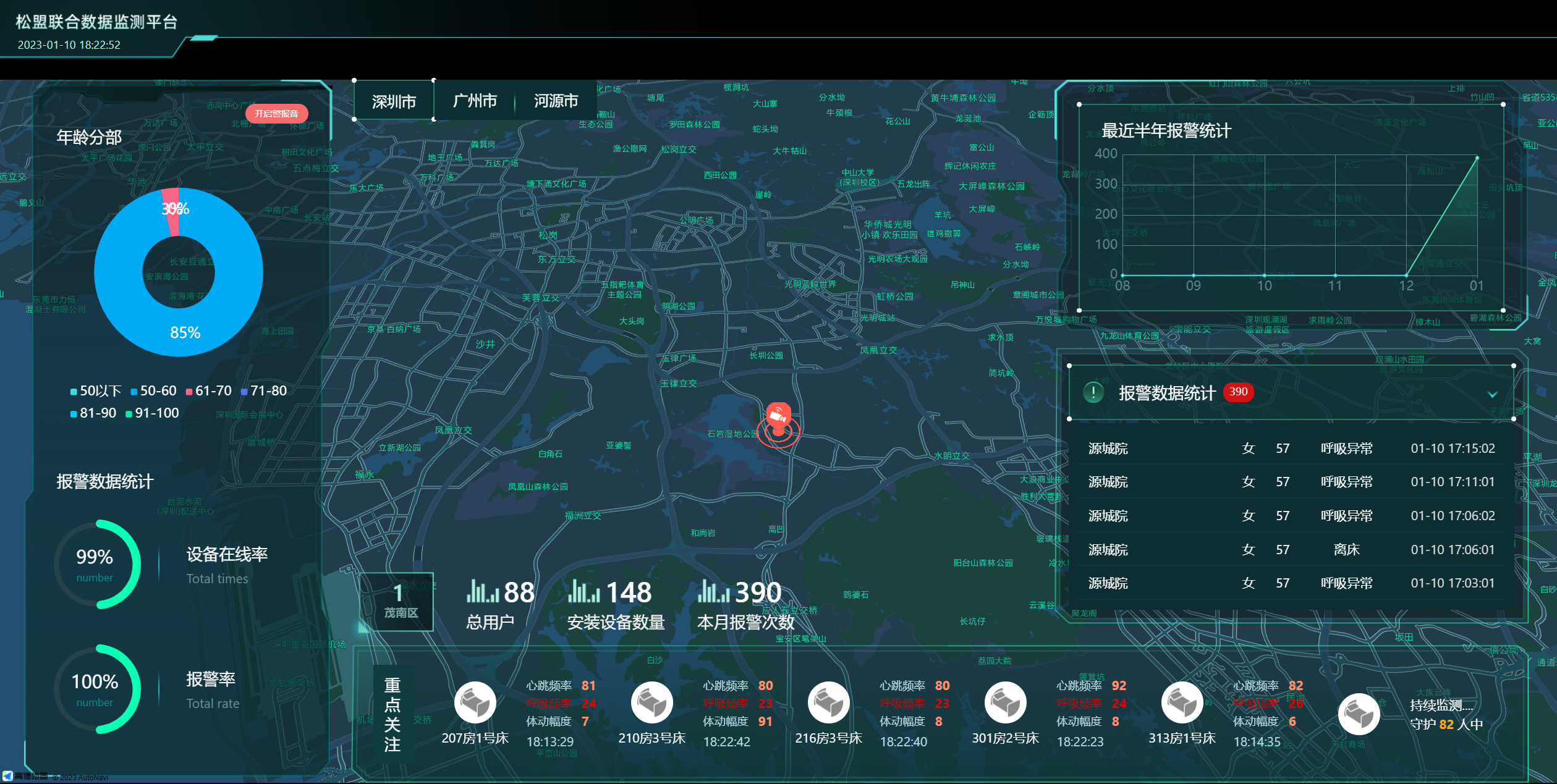Image resolution: width=1557 pixels, height=784 pixels.
Task: Toggle the 91-100 legend item
Action: click(152, 413)
